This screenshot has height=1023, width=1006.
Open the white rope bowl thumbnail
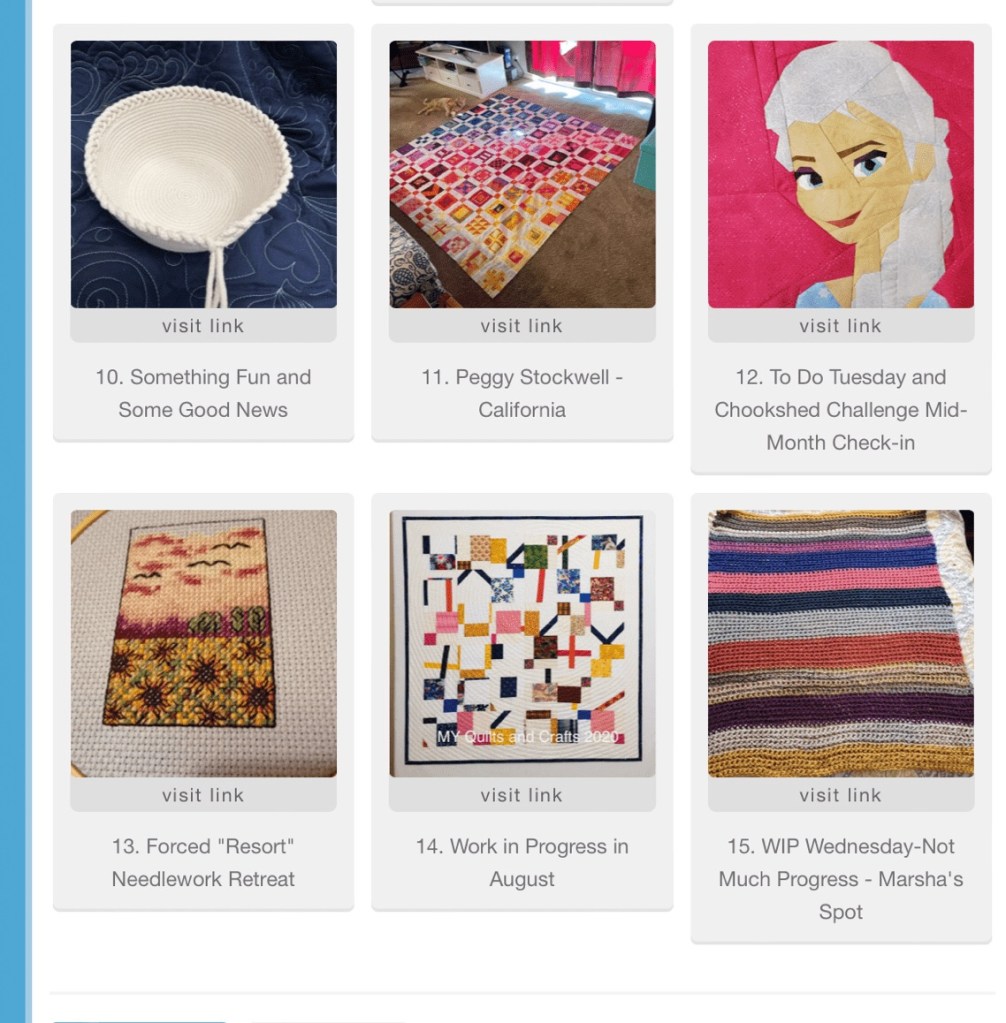(204, 174)
